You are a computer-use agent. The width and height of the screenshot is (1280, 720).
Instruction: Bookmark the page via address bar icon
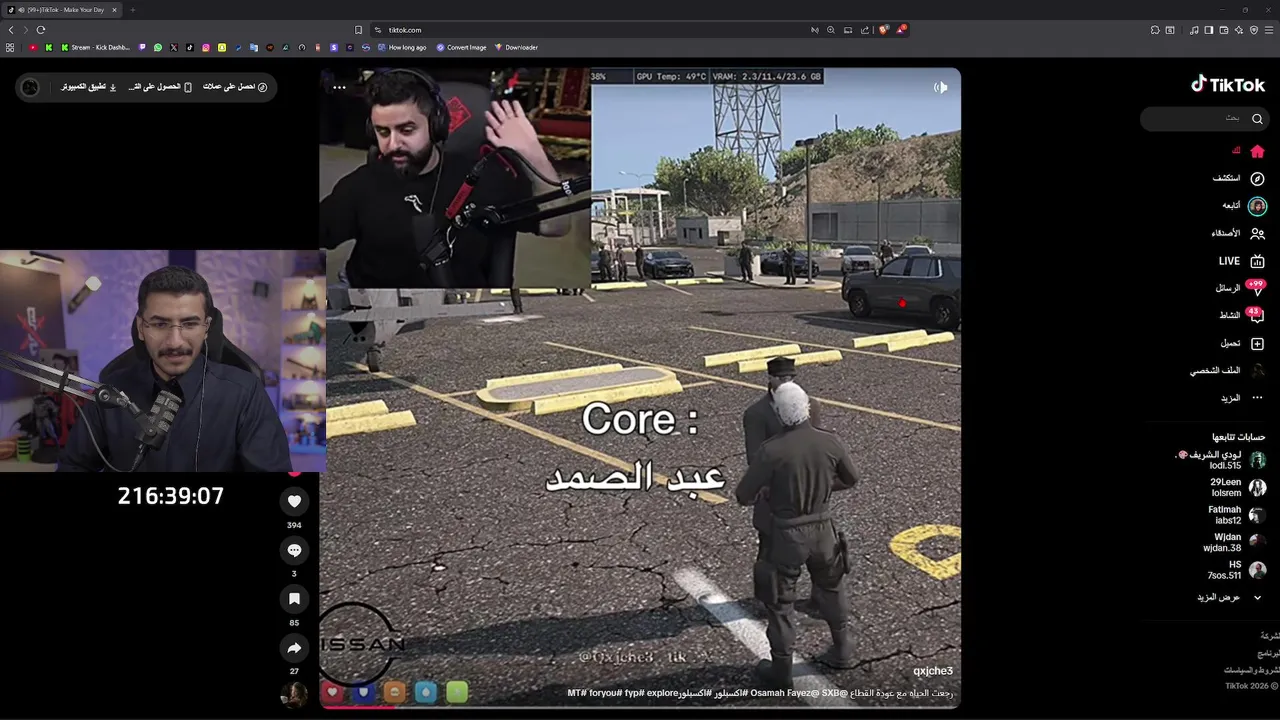(358, 30)
